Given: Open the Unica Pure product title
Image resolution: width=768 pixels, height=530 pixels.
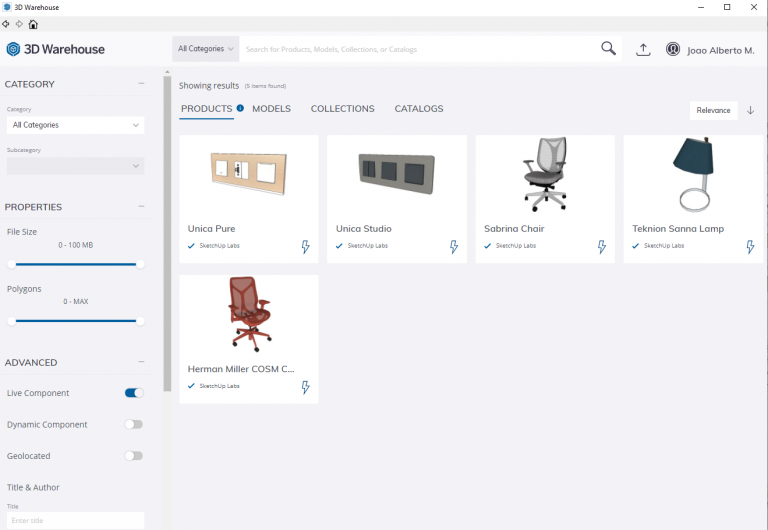Looking at the screenshot, I should [x=211, y=228].
